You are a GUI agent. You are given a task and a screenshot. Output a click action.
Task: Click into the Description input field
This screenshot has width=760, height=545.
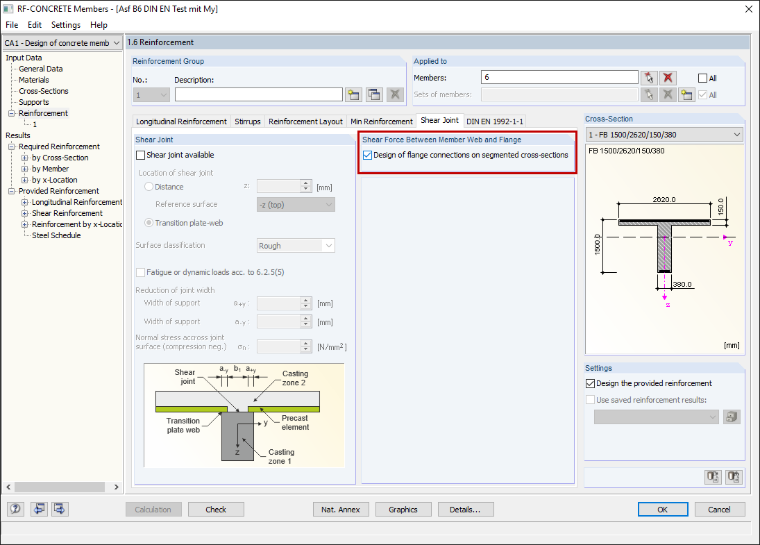(x=259, y=95)
